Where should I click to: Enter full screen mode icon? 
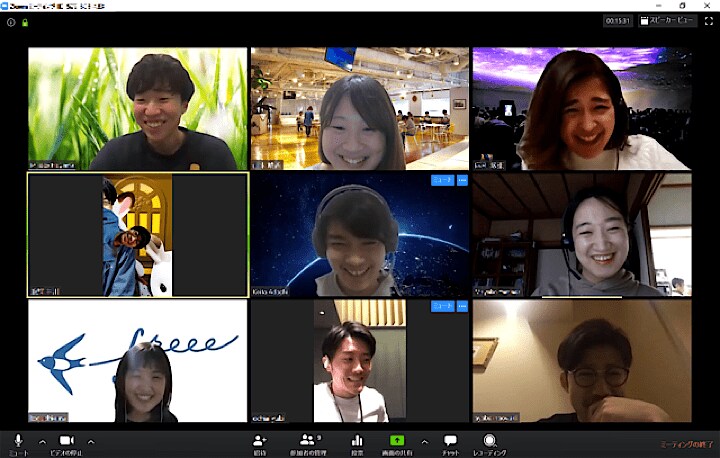pos(707,20)
